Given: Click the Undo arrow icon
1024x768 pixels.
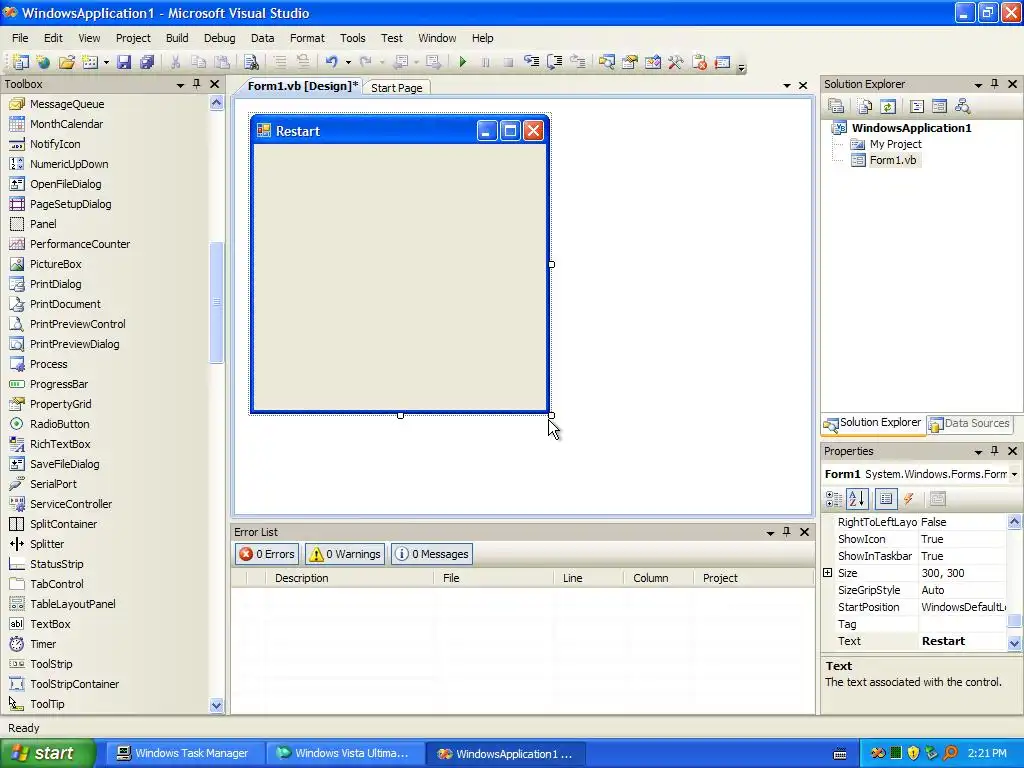Looking at the screenshot, I should click(332, 62).
